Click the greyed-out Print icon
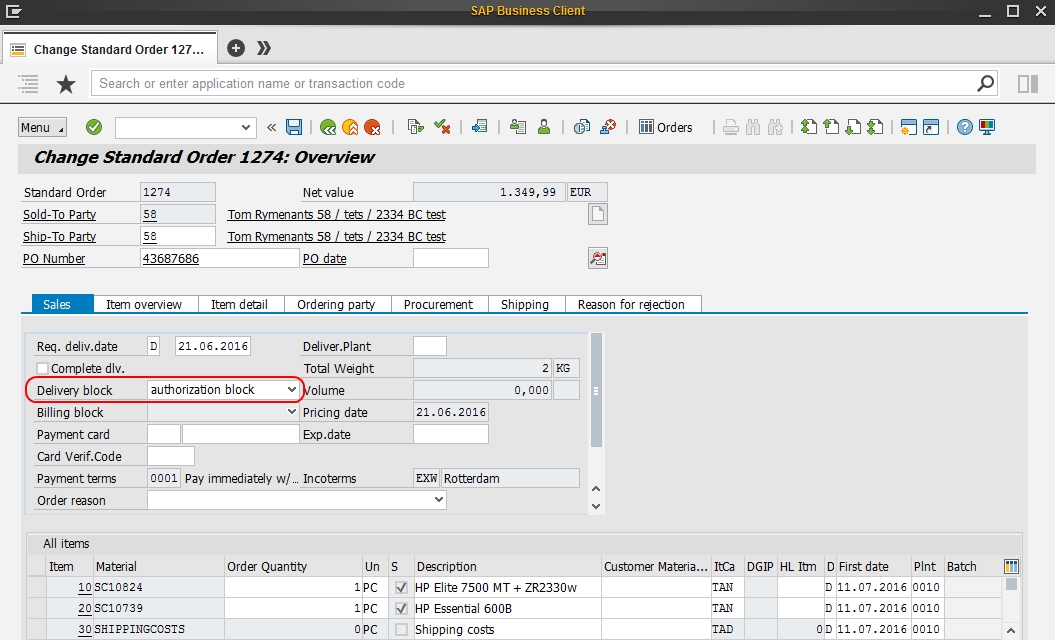Screen dimensions: 1055x640 pyautogui.click(x=731, y=127)
